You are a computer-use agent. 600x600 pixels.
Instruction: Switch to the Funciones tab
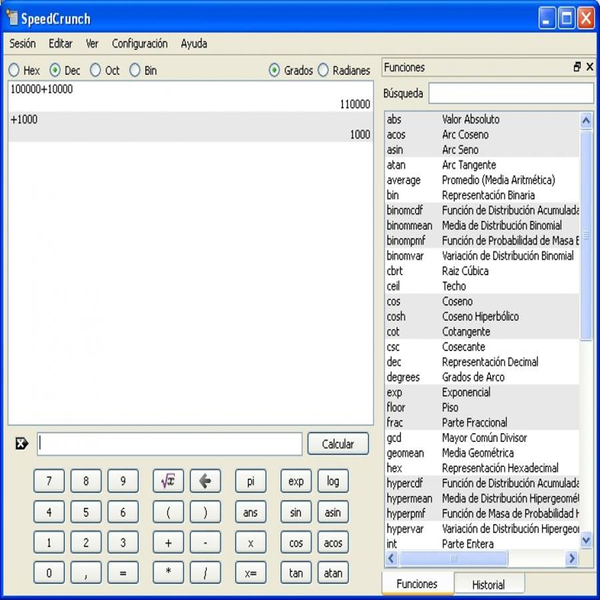(x=417, y=584)
